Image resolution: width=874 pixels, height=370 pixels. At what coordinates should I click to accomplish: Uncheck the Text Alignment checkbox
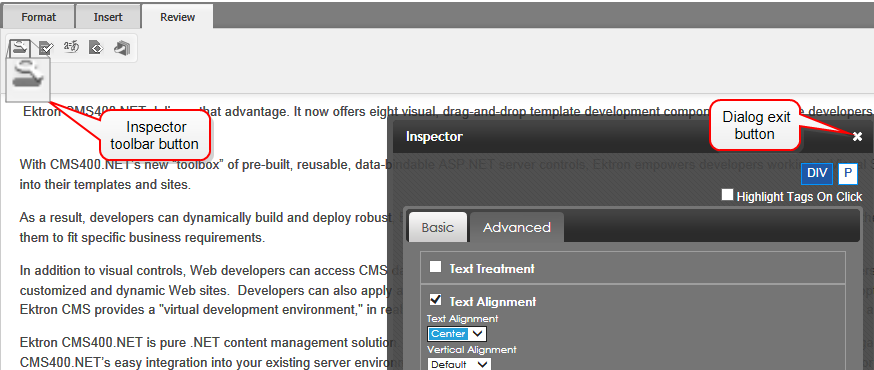pyautogui.click(x=435, y=300)
